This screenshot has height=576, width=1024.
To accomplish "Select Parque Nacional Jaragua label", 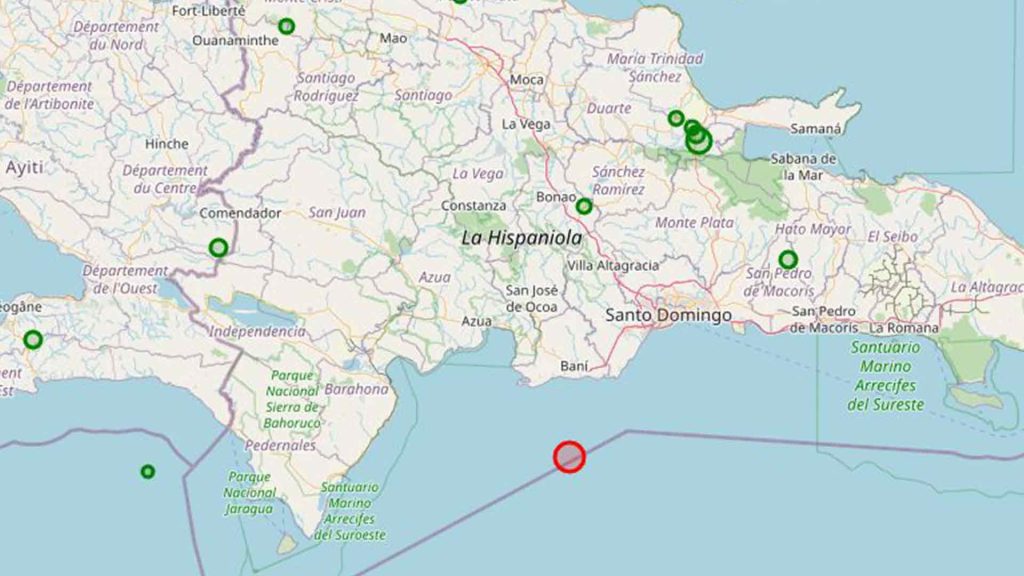I will [x=250, y=492].
